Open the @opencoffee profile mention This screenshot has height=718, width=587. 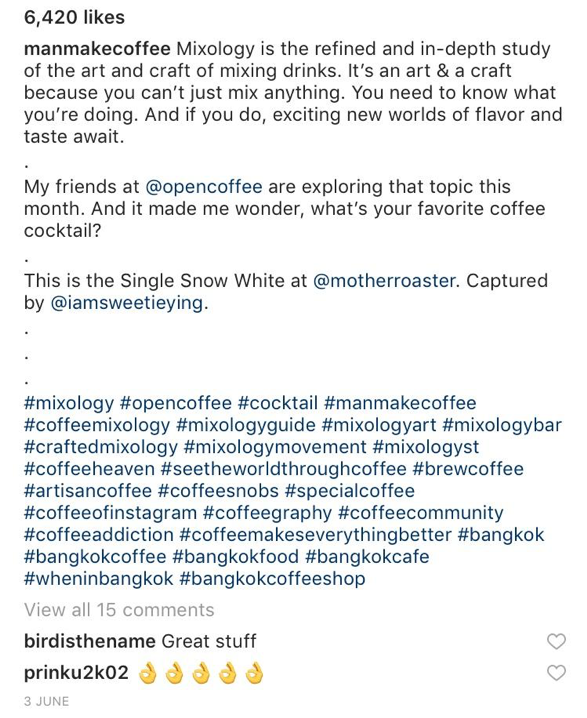204,187
